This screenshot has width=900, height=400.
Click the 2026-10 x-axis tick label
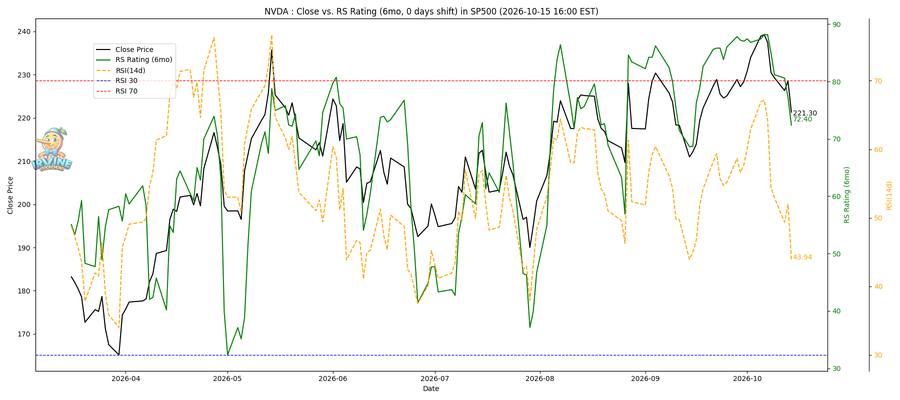(x=747, y=379)
